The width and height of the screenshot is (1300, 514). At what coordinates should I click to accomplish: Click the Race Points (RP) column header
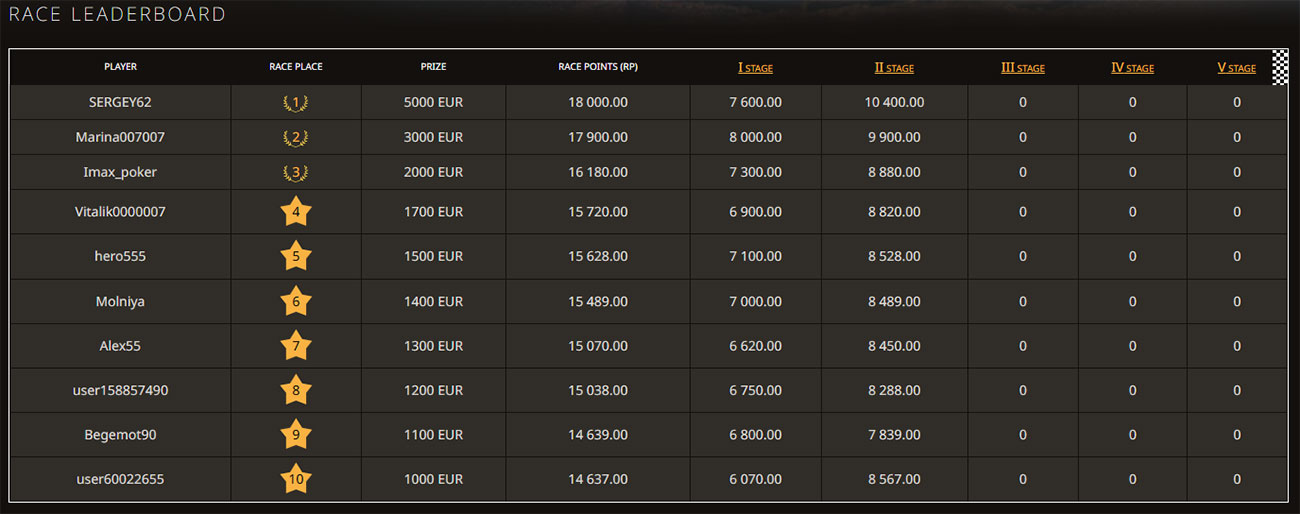[598, 67]
